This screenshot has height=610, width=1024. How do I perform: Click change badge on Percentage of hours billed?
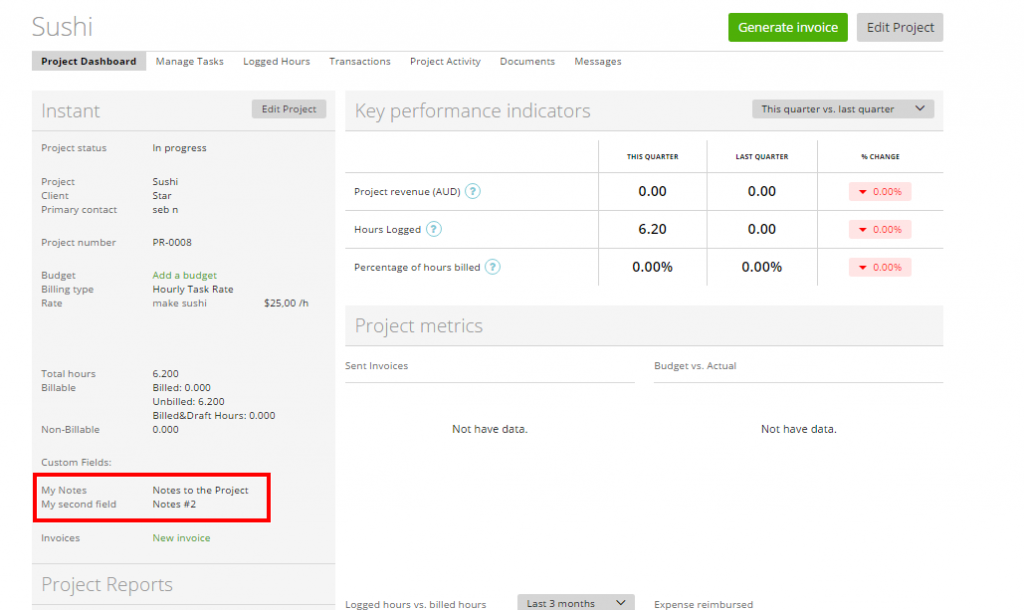pyautogui.click(x=880, y=267)
